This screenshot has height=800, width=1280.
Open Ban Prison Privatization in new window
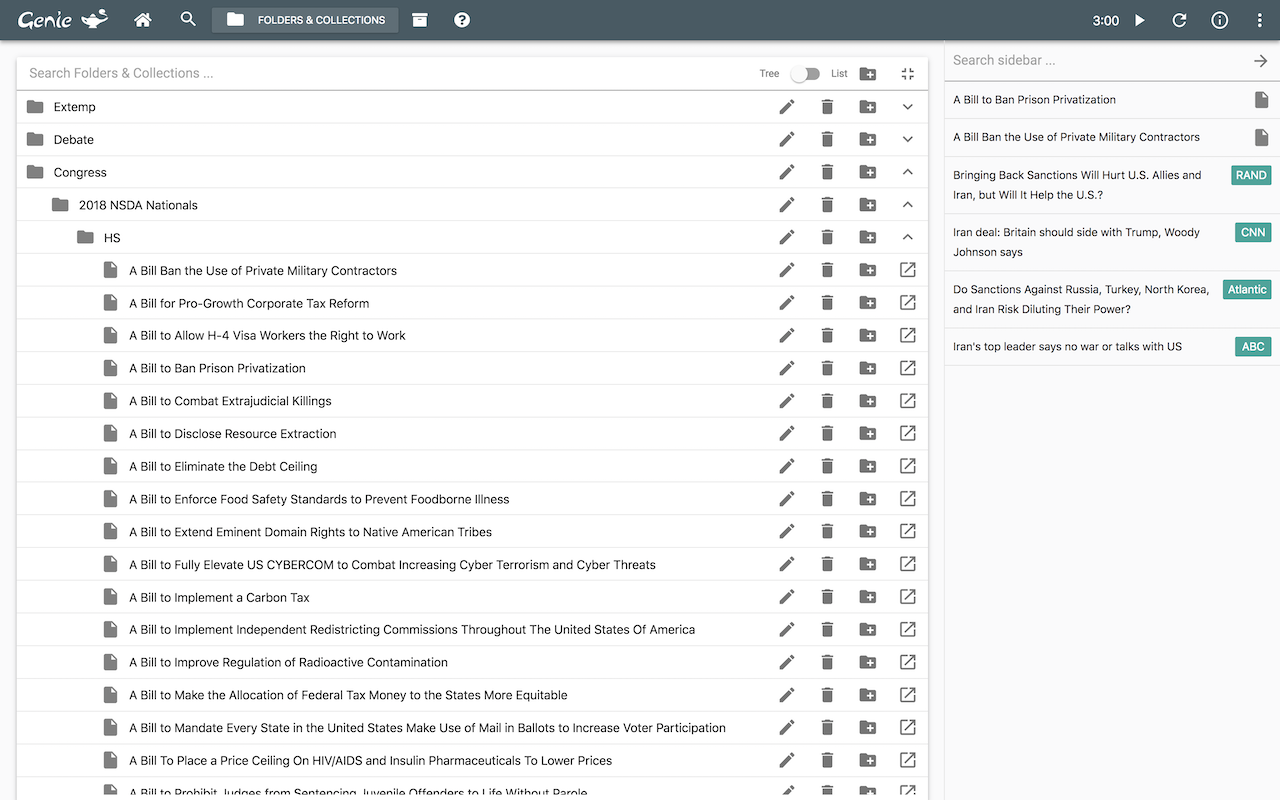(908, 368)
